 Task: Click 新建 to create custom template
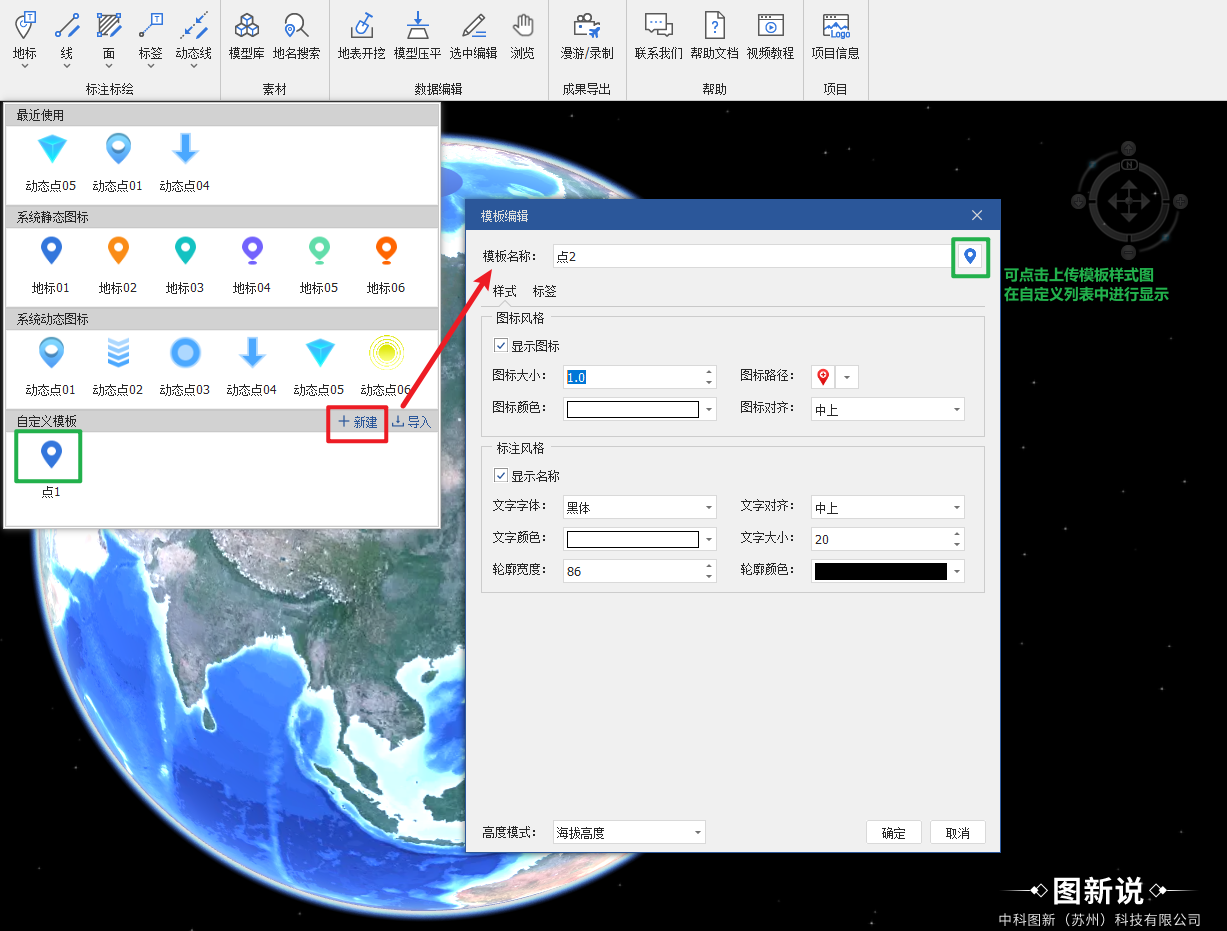coord(358,422)
